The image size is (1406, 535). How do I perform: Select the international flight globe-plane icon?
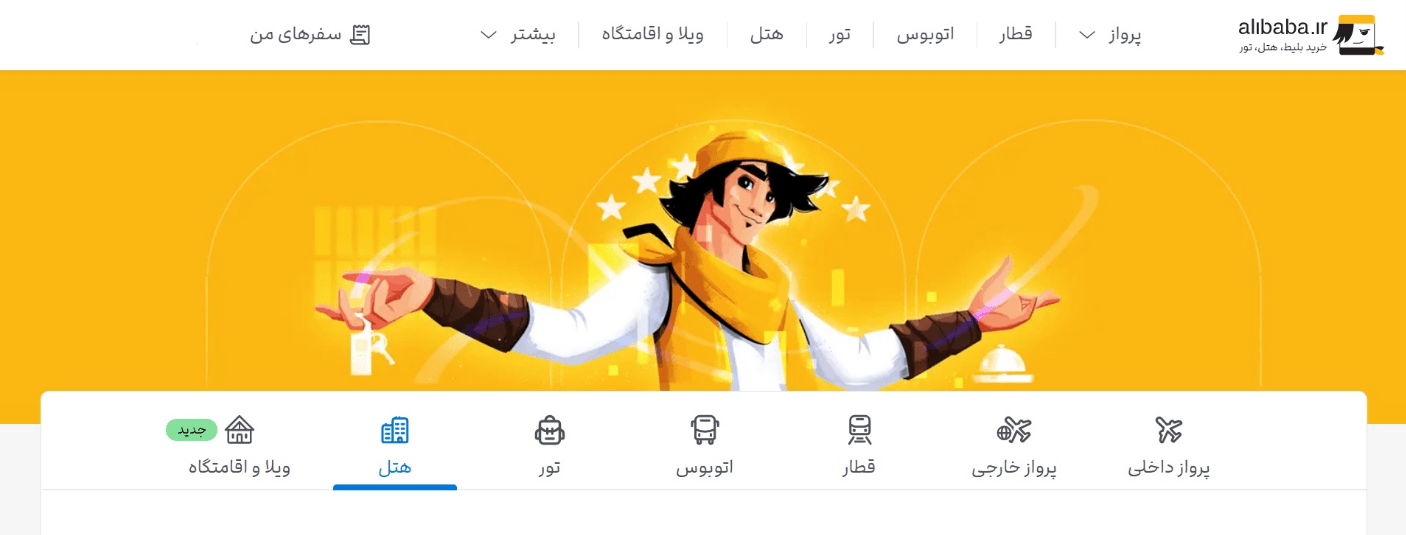click(1014, 430)
